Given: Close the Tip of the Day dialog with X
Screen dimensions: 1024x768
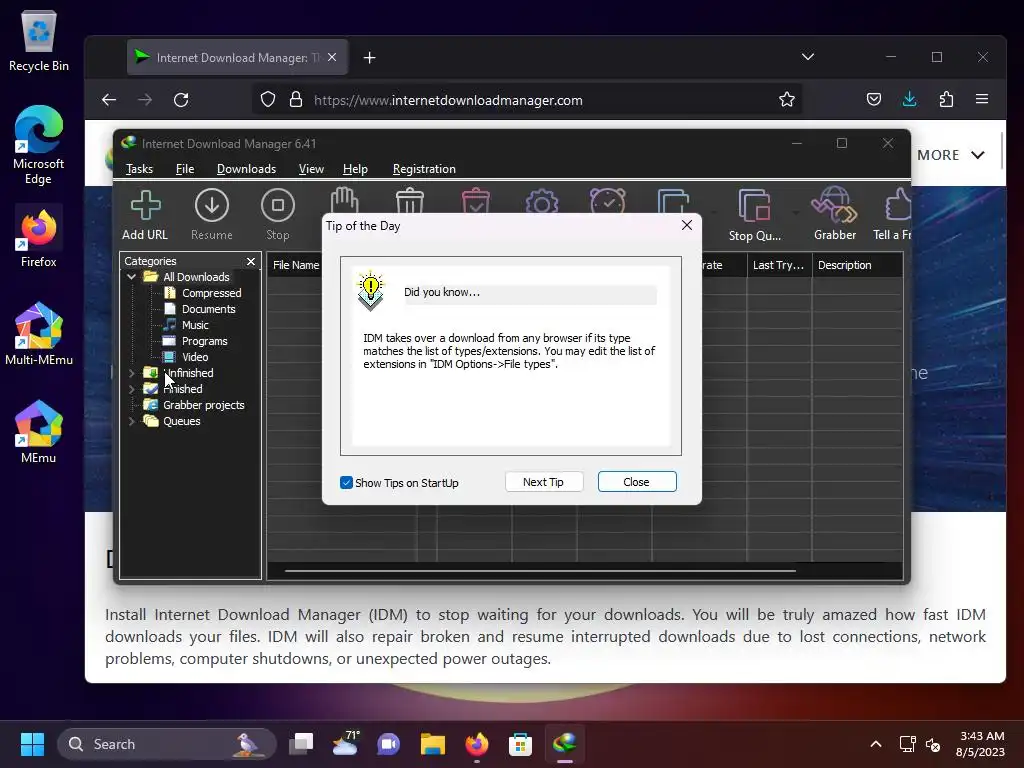Looking at the screenshot, I should pos(686,225).
